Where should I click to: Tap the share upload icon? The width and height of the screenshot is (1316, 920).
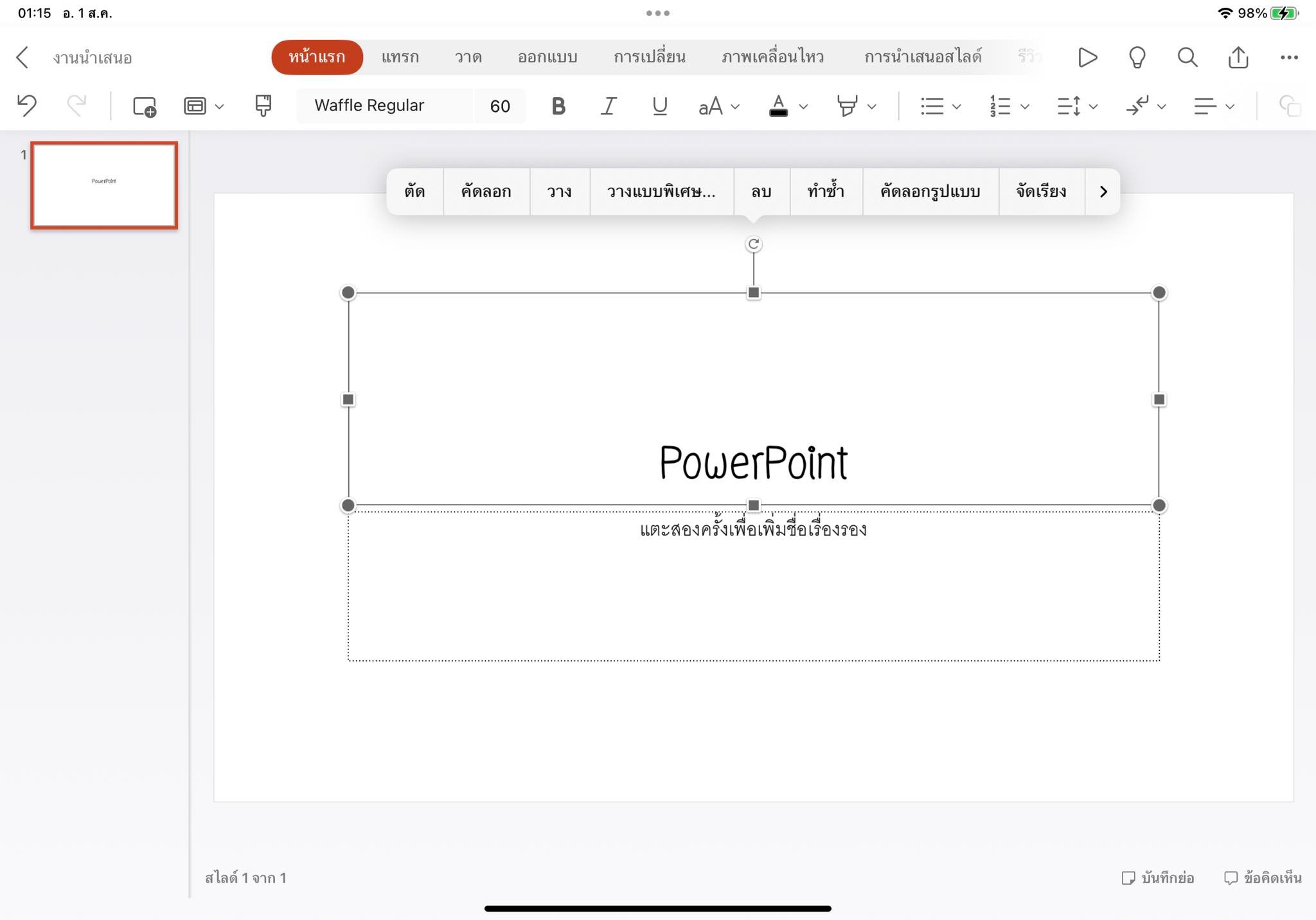pyautogui.click(x=1238, y=57)
